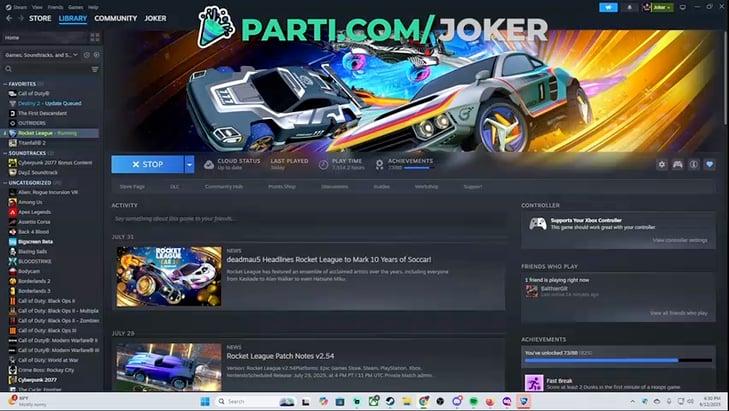The image size is (729, 411).
Task: Click View all friends who play
Action: pos(679,313)
